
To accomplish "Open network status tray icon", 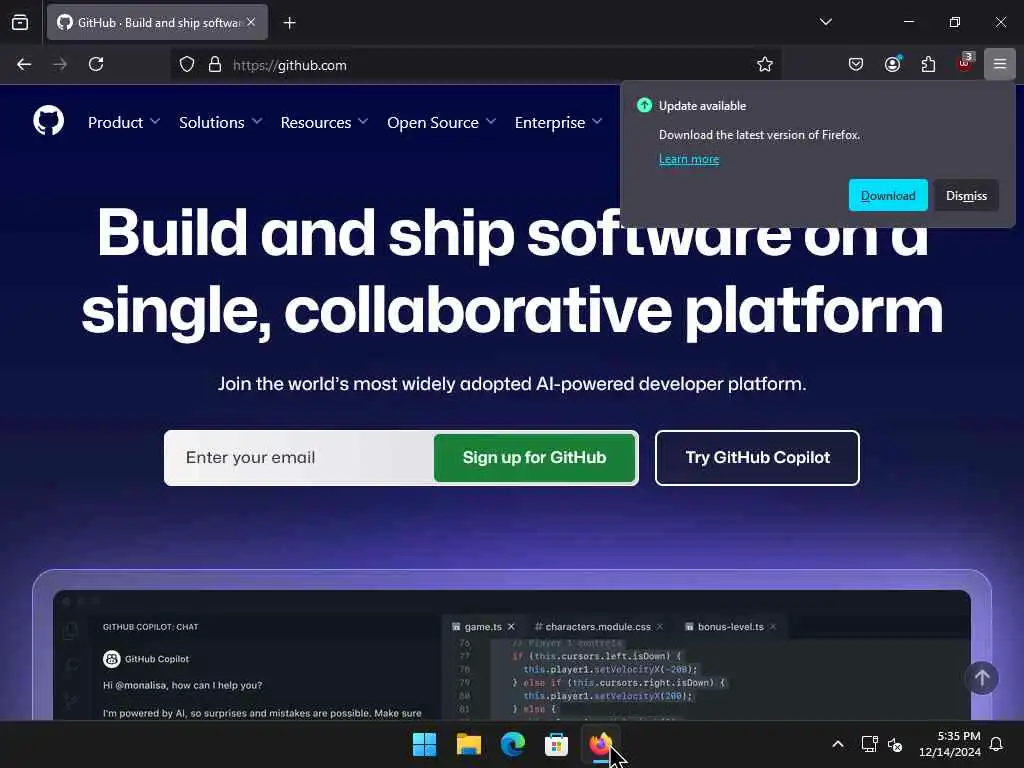I will click(869, 744).
